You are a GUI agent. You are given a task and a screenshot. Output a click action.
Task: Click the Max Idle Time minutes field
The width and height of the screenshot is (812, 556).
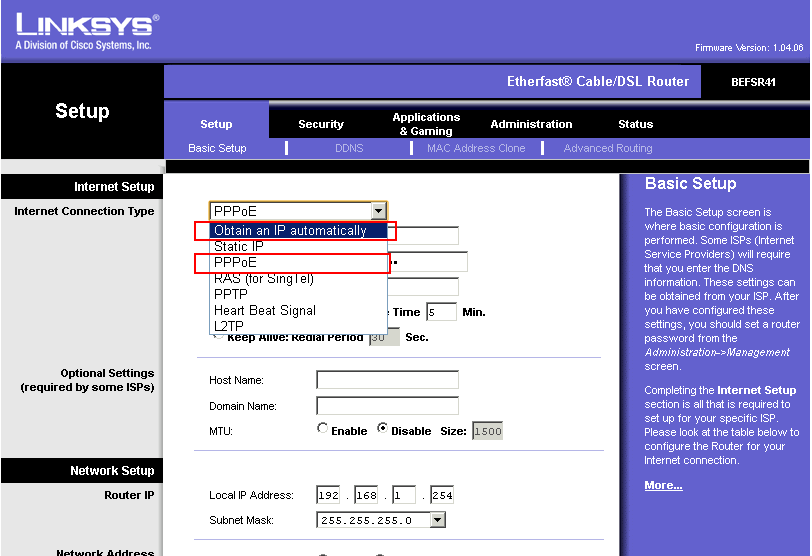(441, 312)
